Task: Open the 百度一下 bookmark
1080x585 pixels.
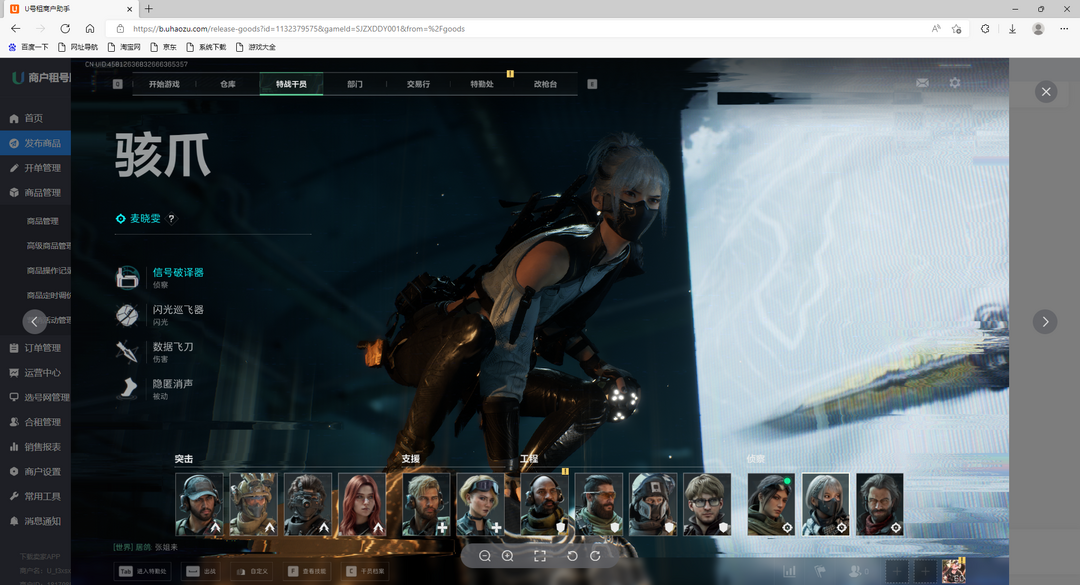Action: click(x=28, y=47)
